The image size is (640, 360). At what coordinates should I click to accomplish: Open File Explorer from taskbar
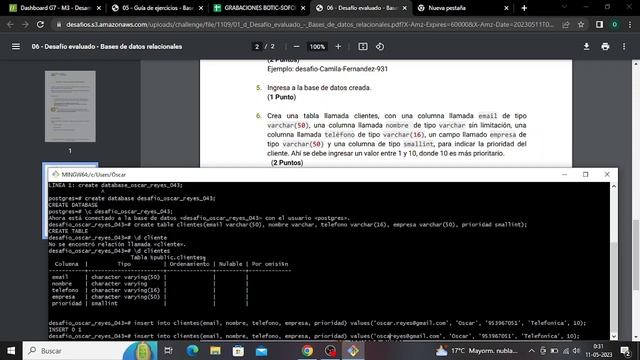point(215,351)
